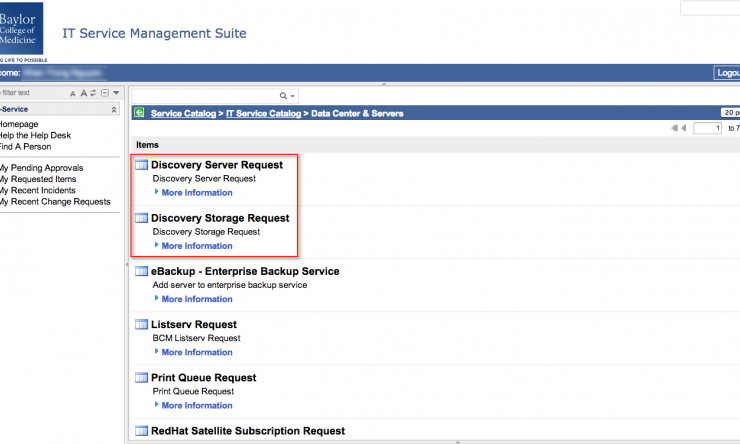Open Discovery Storage Request title

tap(220, 218)
